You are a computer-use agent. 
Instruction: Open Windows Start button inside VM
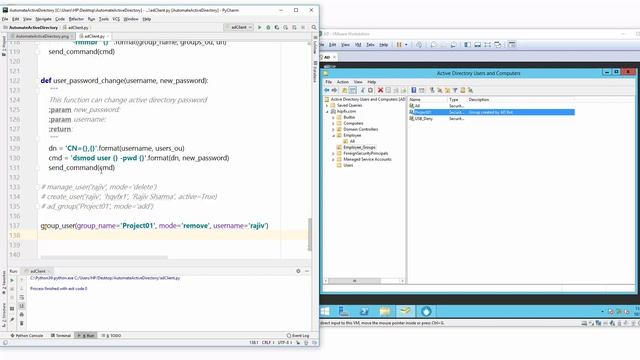325,311
